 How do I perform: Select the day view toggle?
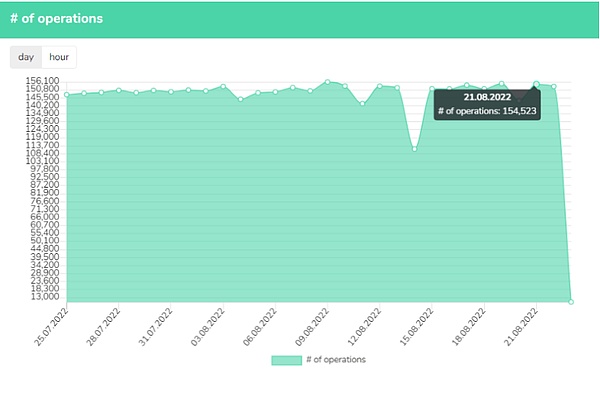tap(26, 57)
